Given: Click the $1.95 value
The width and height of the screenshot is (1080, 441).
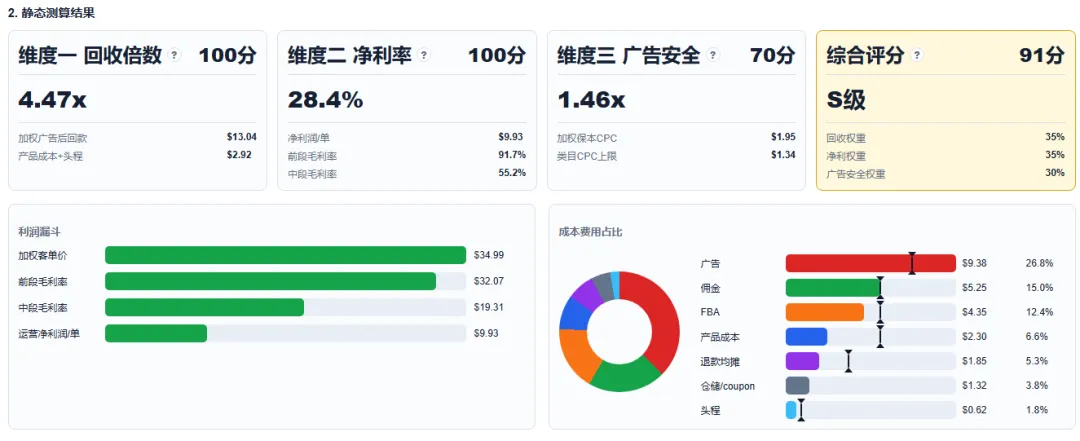Looking at the screenshot, I should tap(783, 136).
